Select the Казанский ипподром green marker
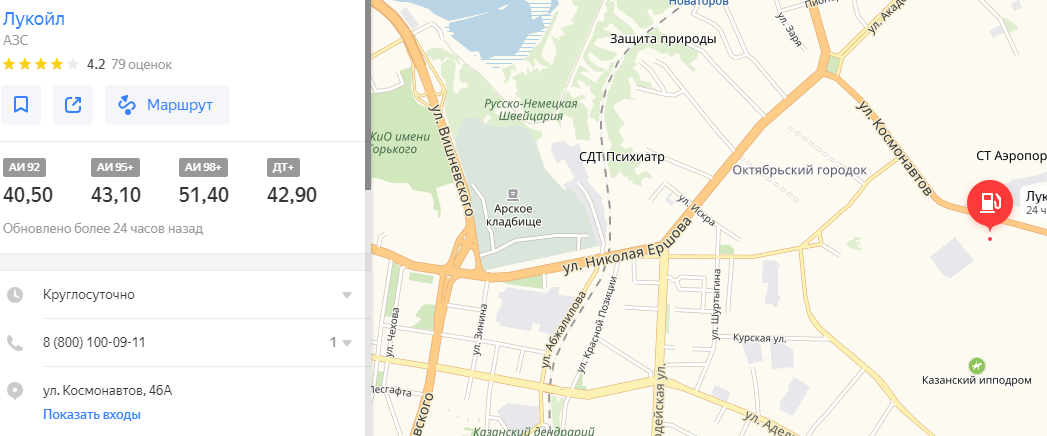1047x436 pixels. coord(977,365)
